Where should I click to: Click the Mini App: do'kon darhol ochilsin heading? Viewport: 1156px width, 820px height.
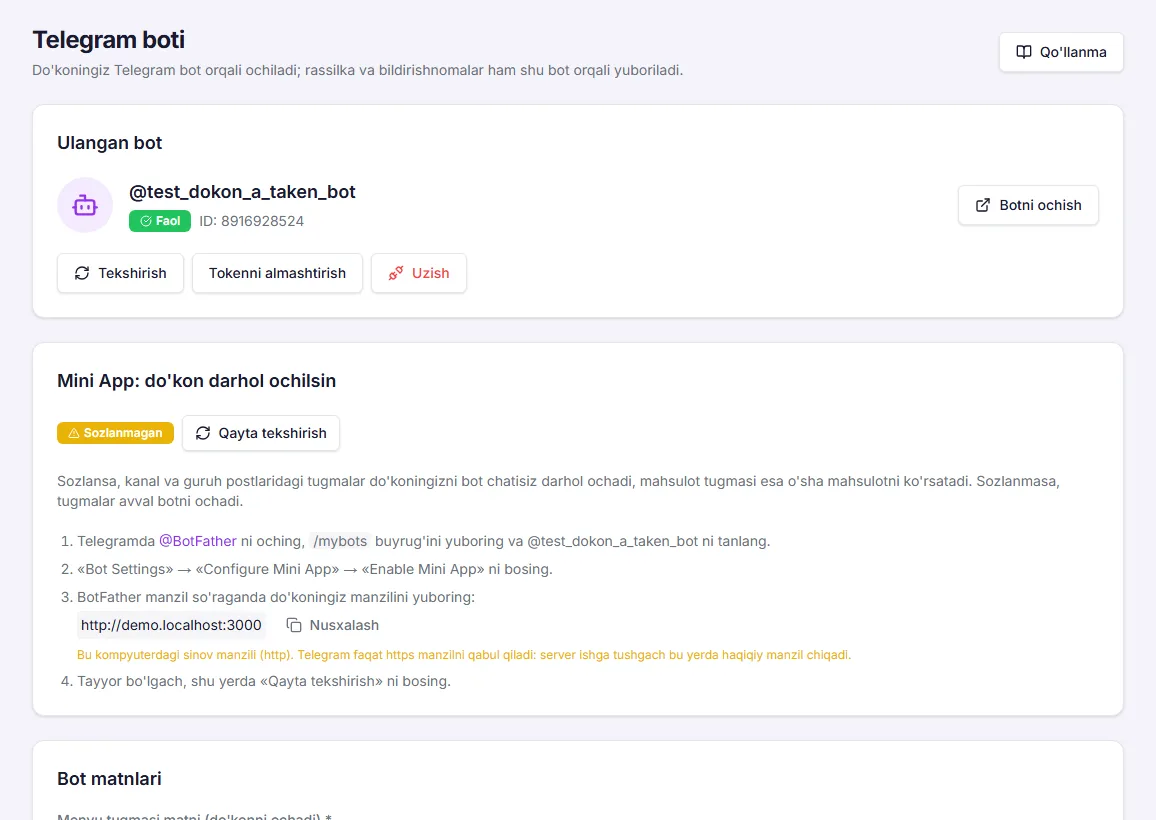197,381
